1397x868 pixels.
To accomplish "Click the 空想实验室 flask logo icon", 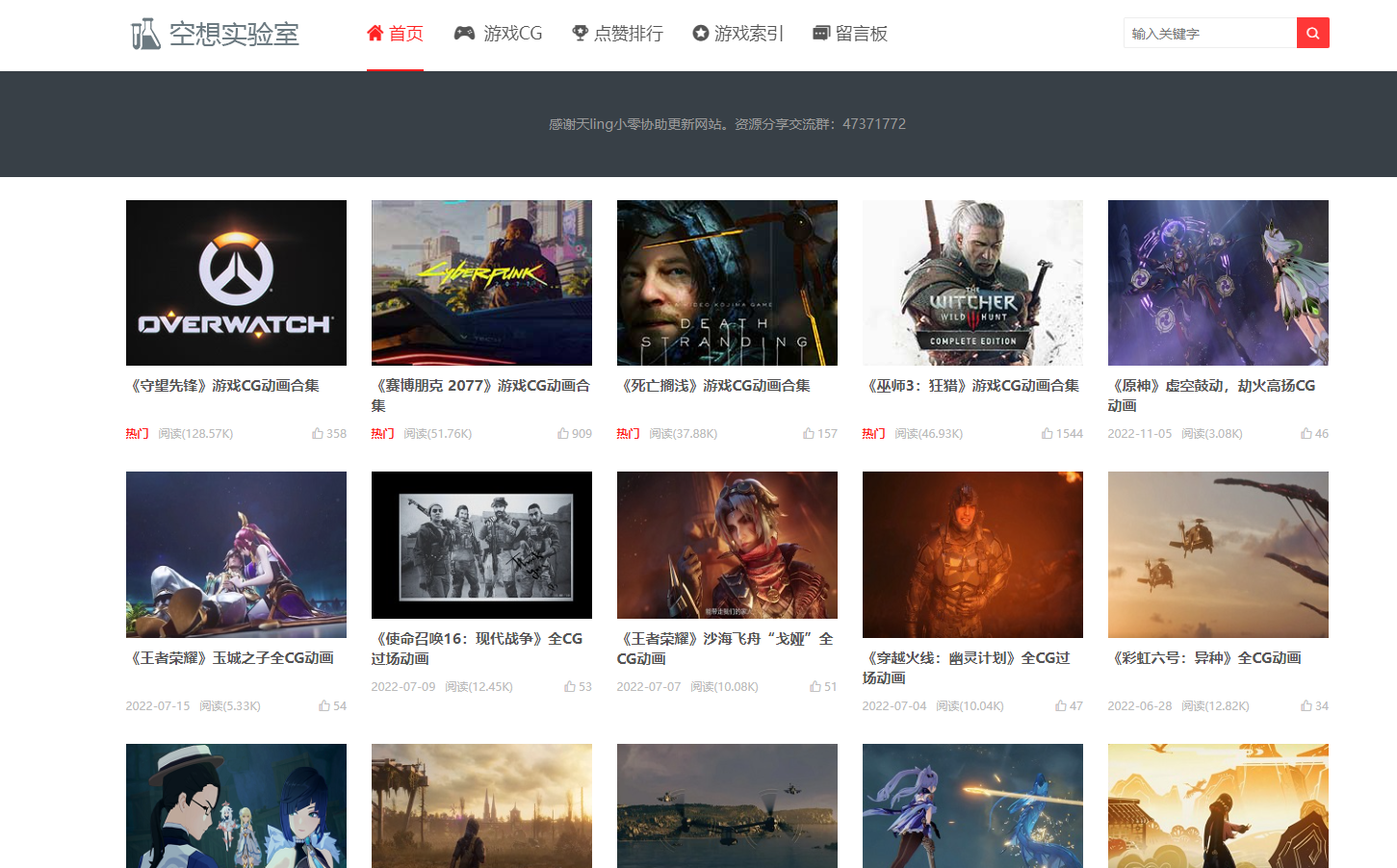I will coord(145,34).
